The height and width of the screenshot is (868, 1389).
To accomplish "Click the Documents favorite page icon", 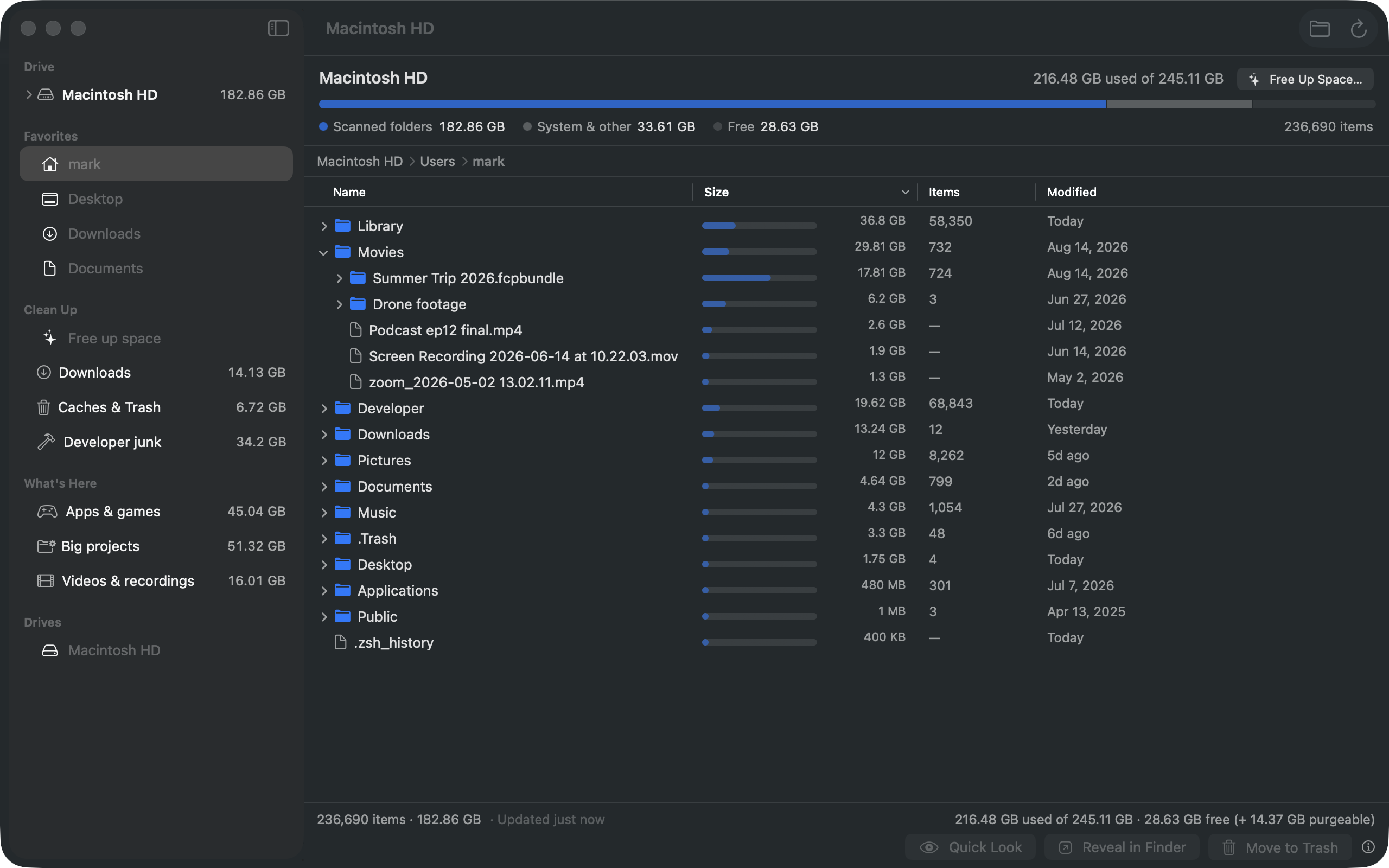I will coord(50,268).
